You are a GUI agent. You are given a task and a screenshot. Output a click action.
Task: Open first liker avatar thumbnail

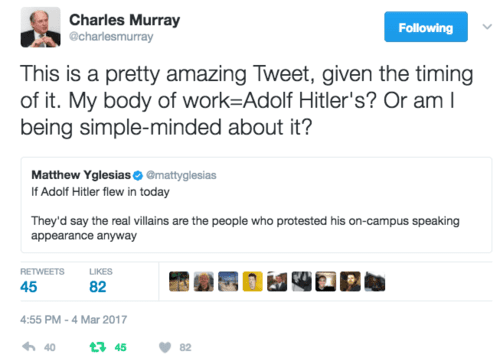point(179,281)
